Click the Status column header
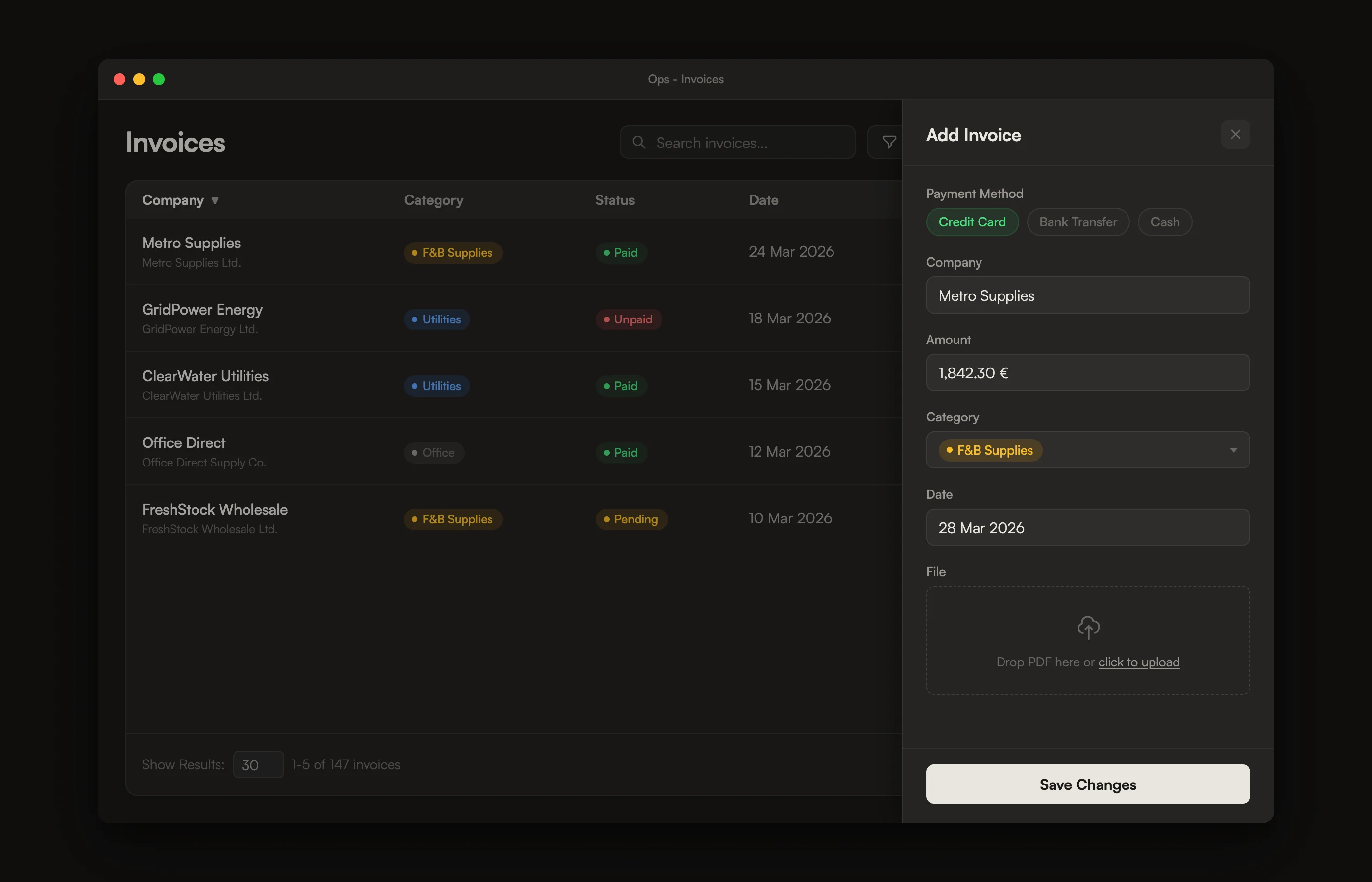Screen dimensions: 1372x882 (x=614, y=200)
